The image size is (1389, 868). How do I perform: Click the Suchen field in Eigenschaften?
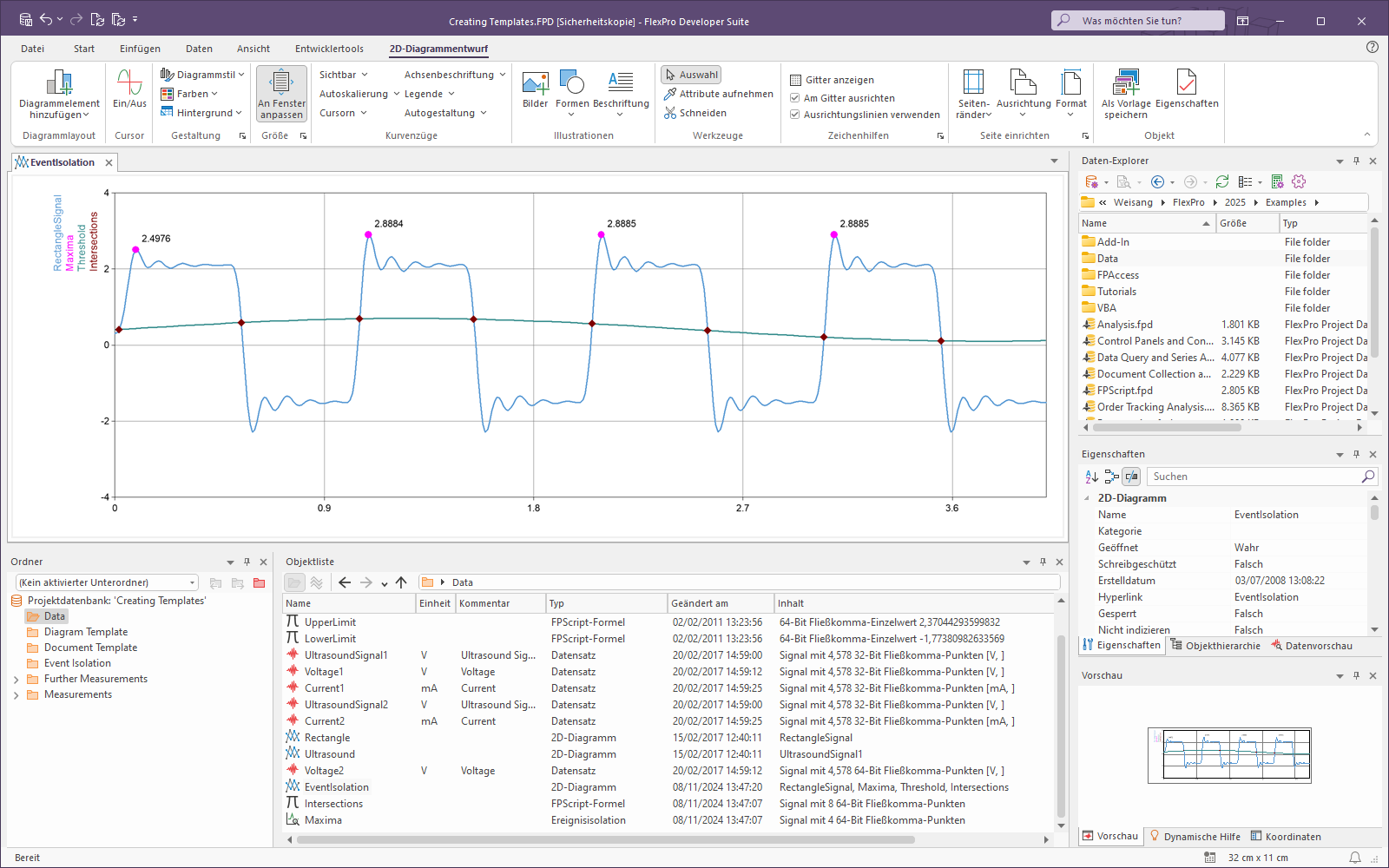(x=1252, y=477)
